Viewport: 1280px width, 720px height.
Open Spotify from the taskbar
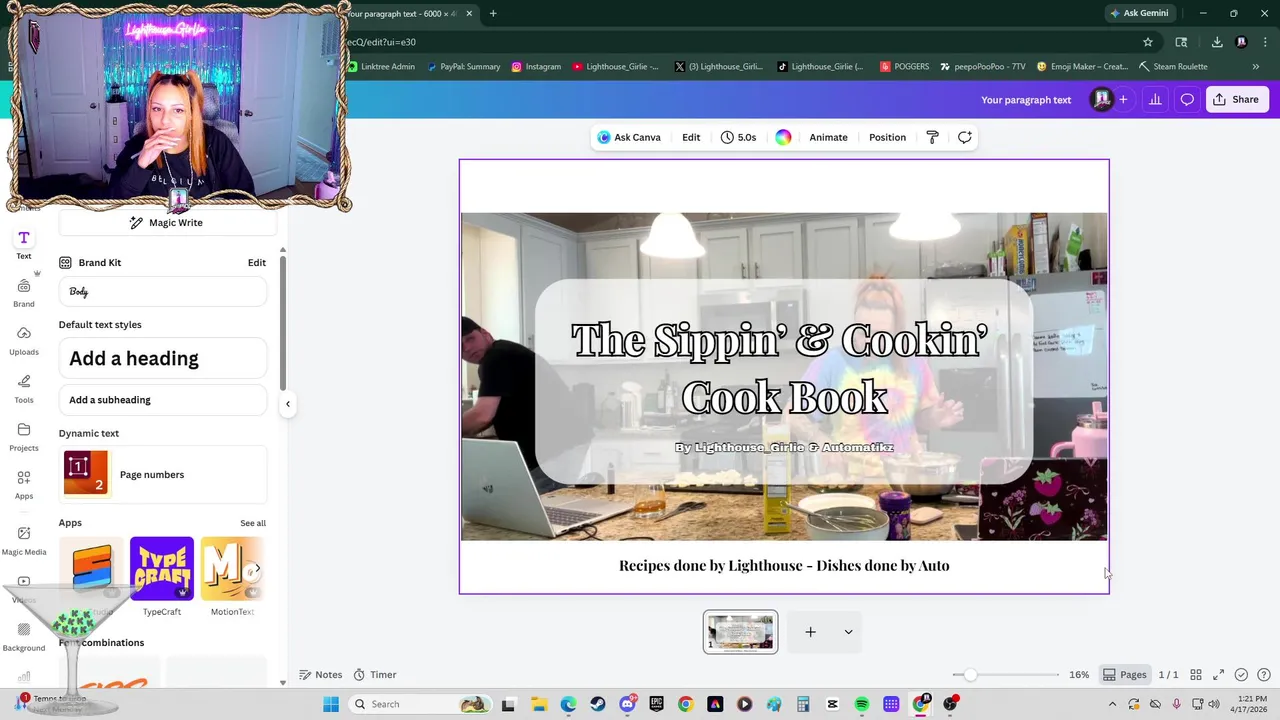click(862, 704)
